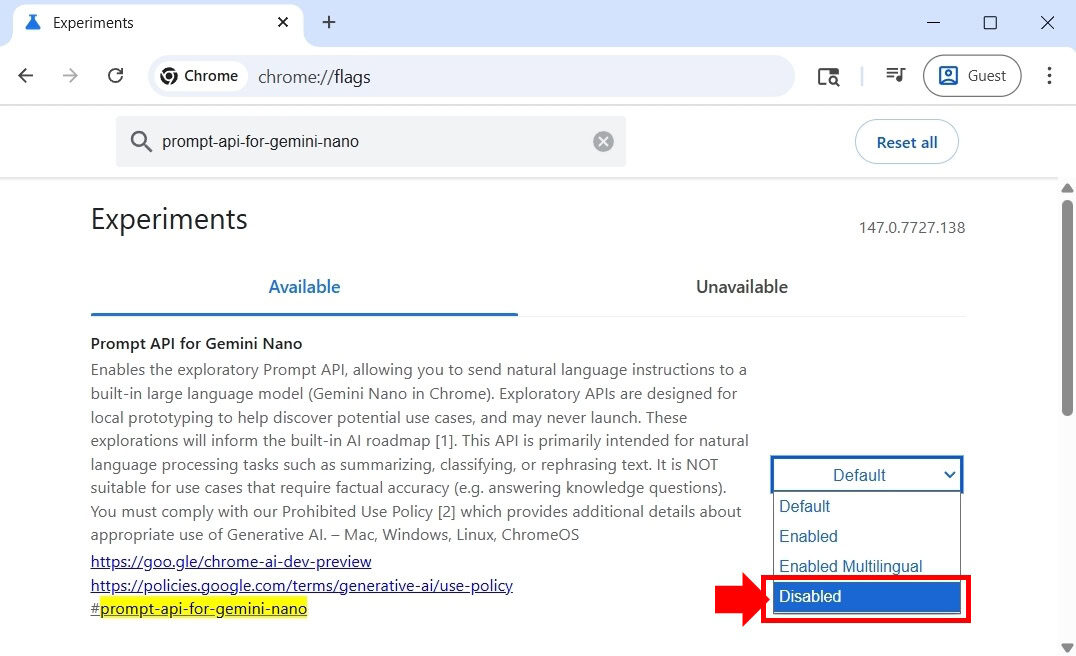The image size is (1076, 656).
Task: Select the Experiments browser tab
Action: coord(156,23)
